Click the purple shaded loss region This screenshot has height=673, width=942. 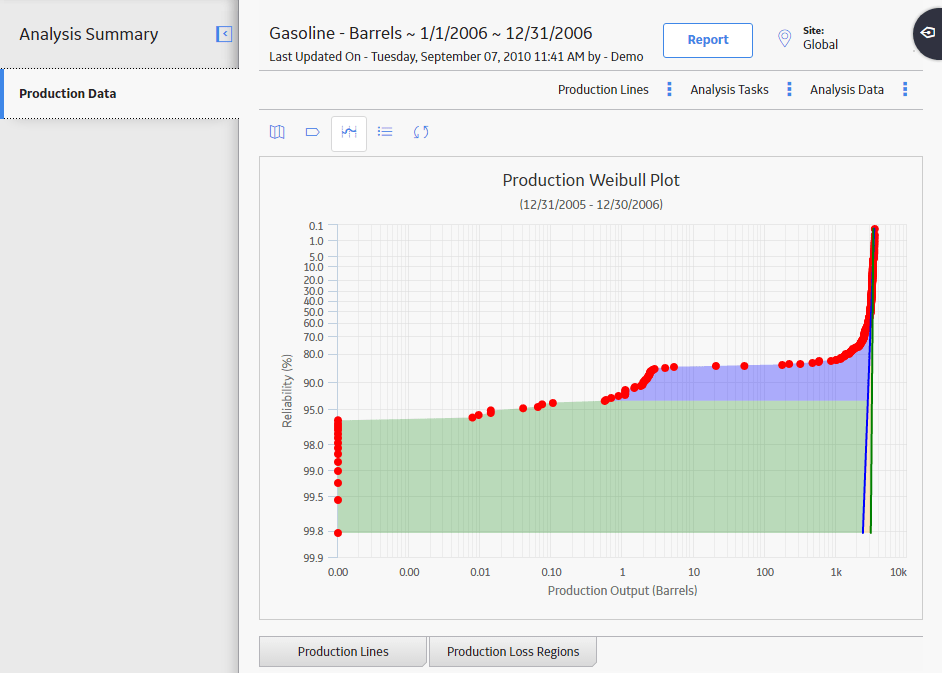tap(751, 383)
